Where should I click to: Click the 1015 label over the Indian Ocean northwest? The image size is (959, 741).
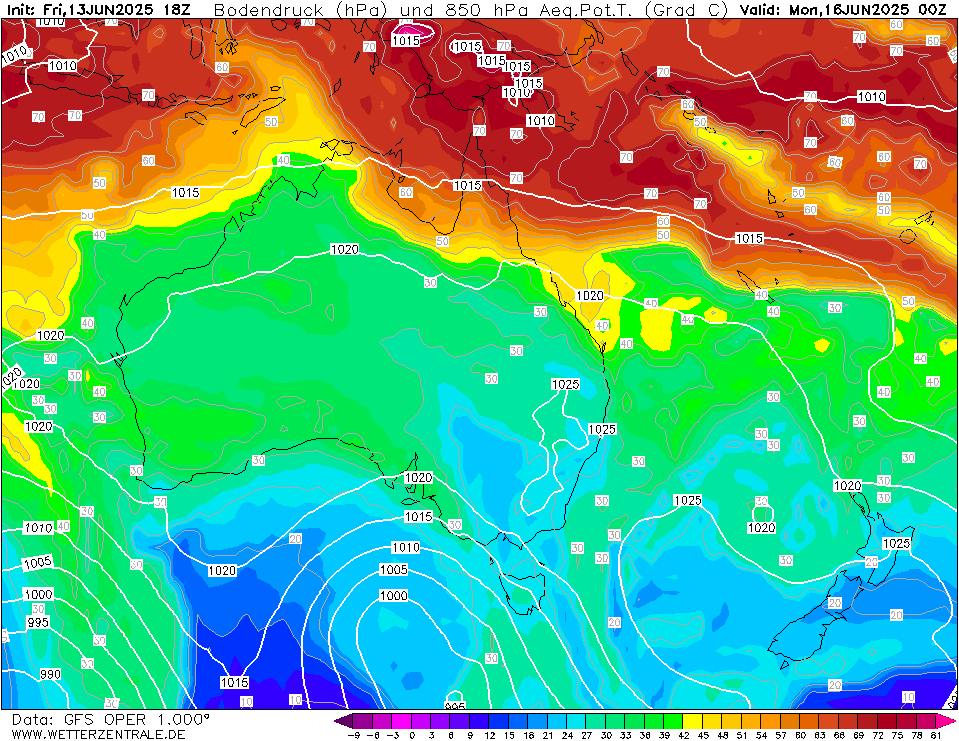pyautogui.click(x=185, y=193)
